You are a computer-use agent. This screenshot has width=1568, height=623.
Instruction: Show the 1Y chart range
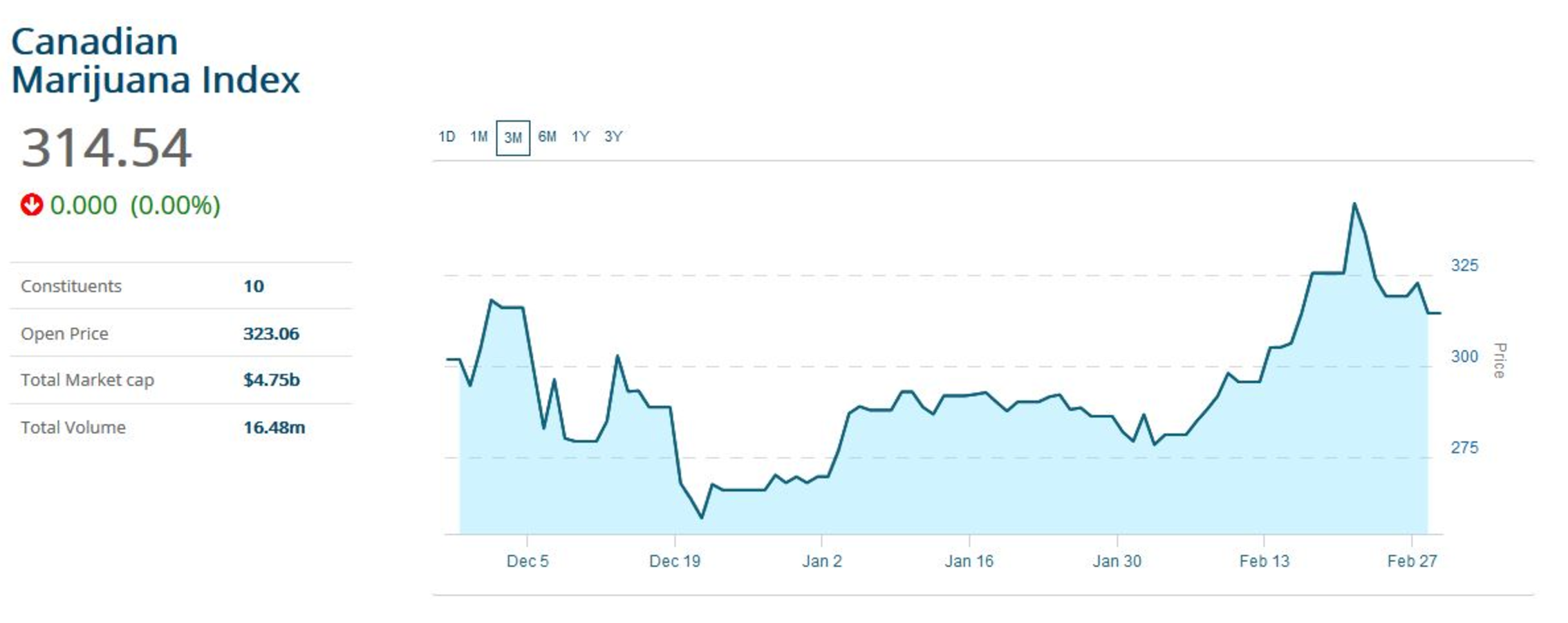point(580,137)
